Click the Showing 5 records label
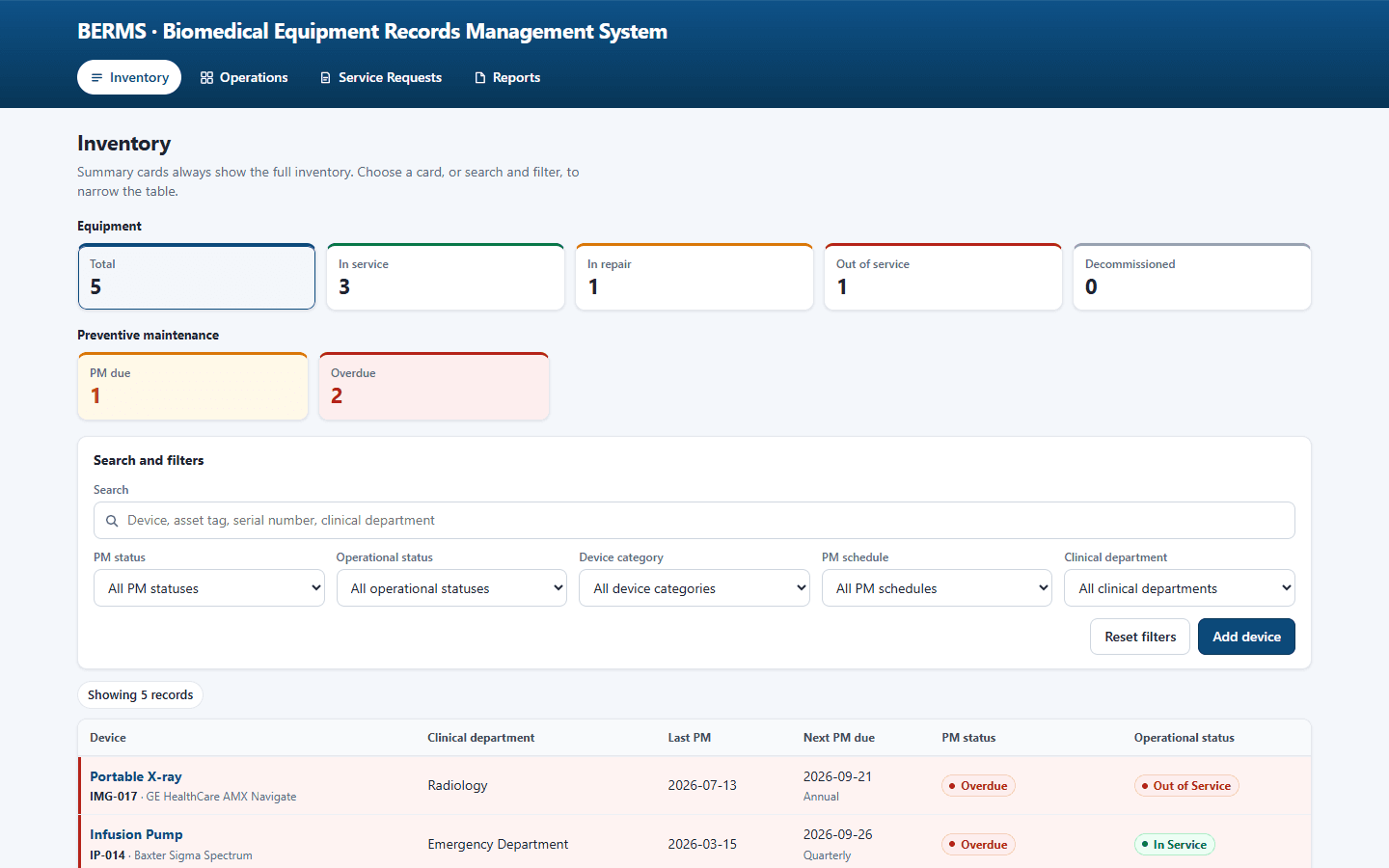The image size is (1389, 868). 140,695
